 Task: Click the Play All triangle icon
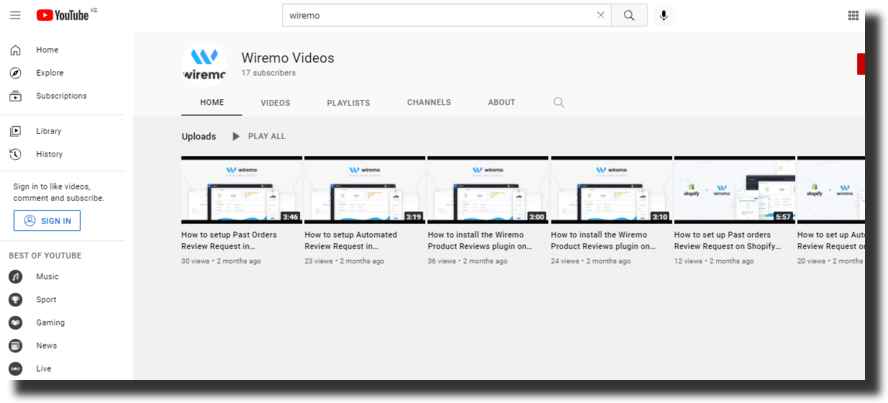[x=236, y=136]
